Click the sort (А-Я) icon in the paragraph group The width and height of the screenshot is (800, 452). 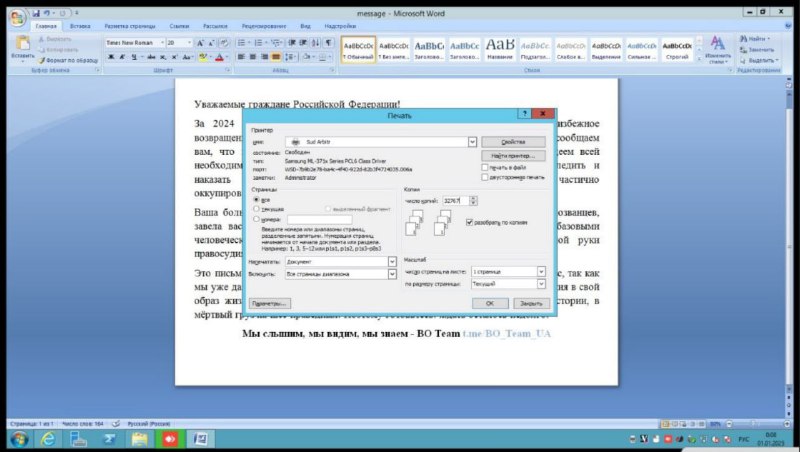click(316, 43)
